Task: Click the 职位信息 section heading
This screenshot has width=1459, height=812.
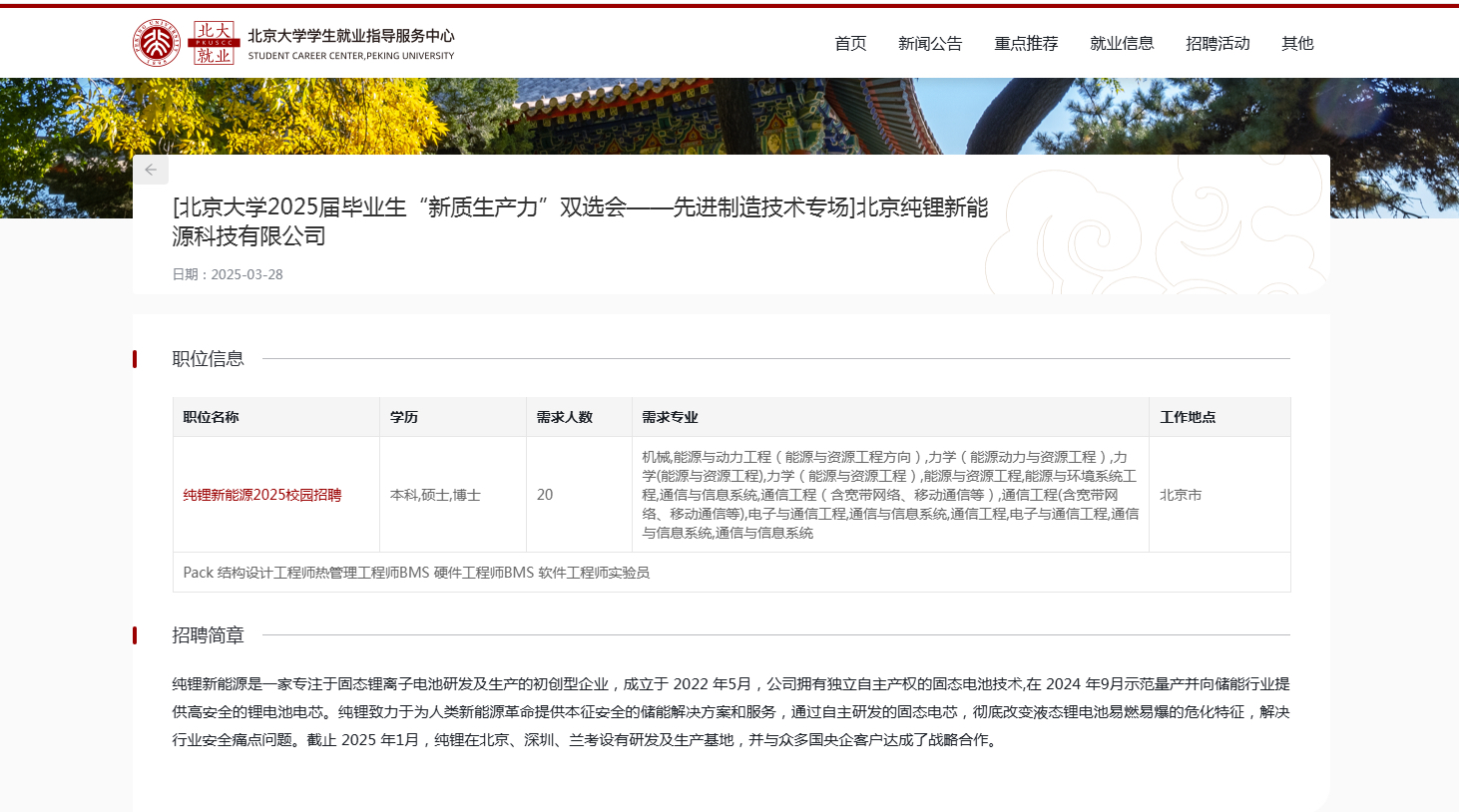Action: click(208, 359)
